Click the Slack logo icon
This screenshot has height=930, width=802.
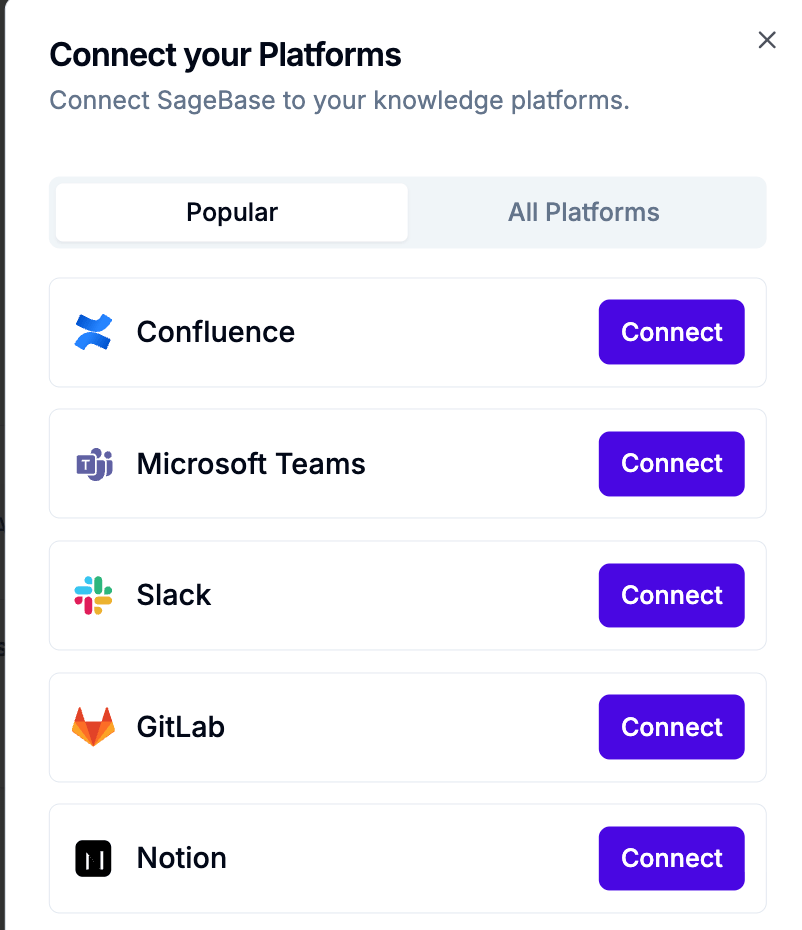tap(92, 595)
